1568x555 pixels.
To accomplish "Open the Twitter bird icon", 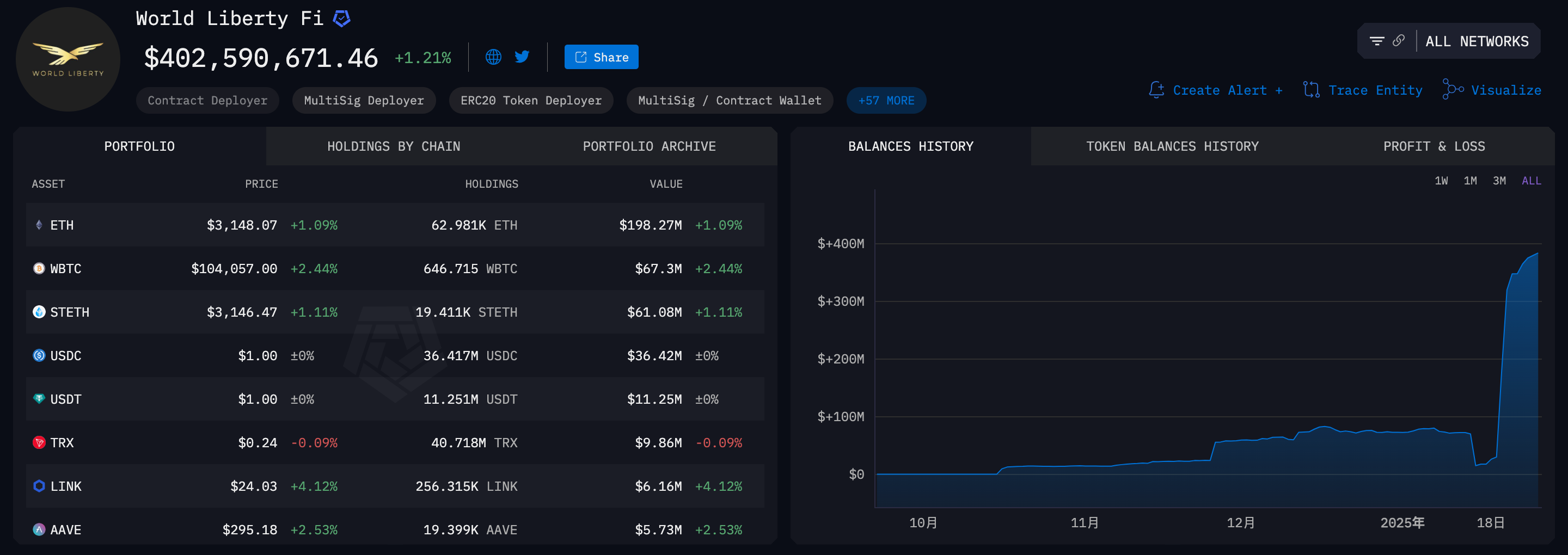I will (522, 57).
